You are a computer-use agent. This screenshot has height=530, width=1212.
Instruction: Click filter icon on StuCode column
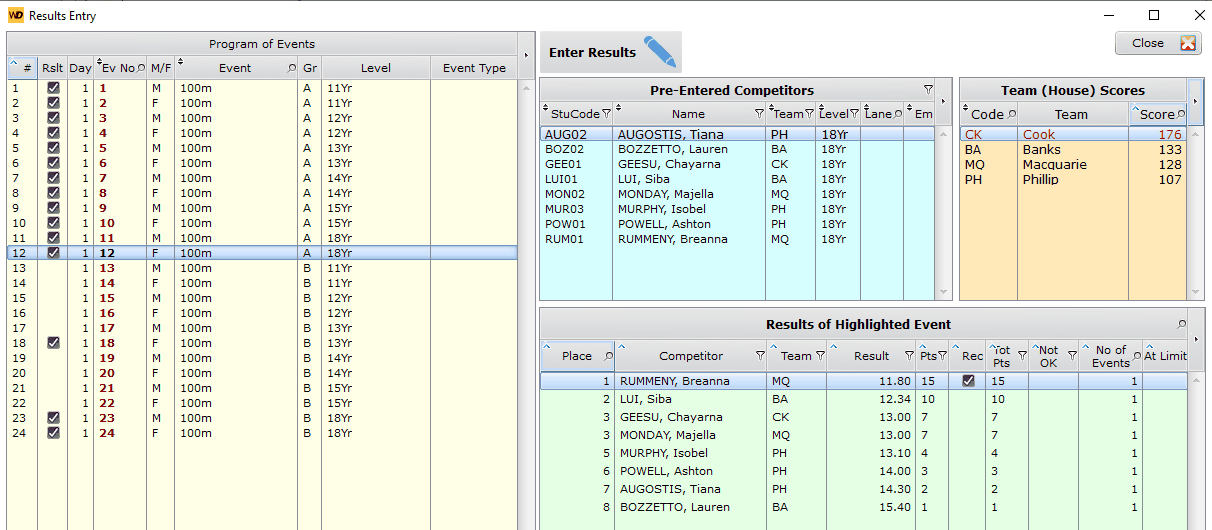point(606,114)
